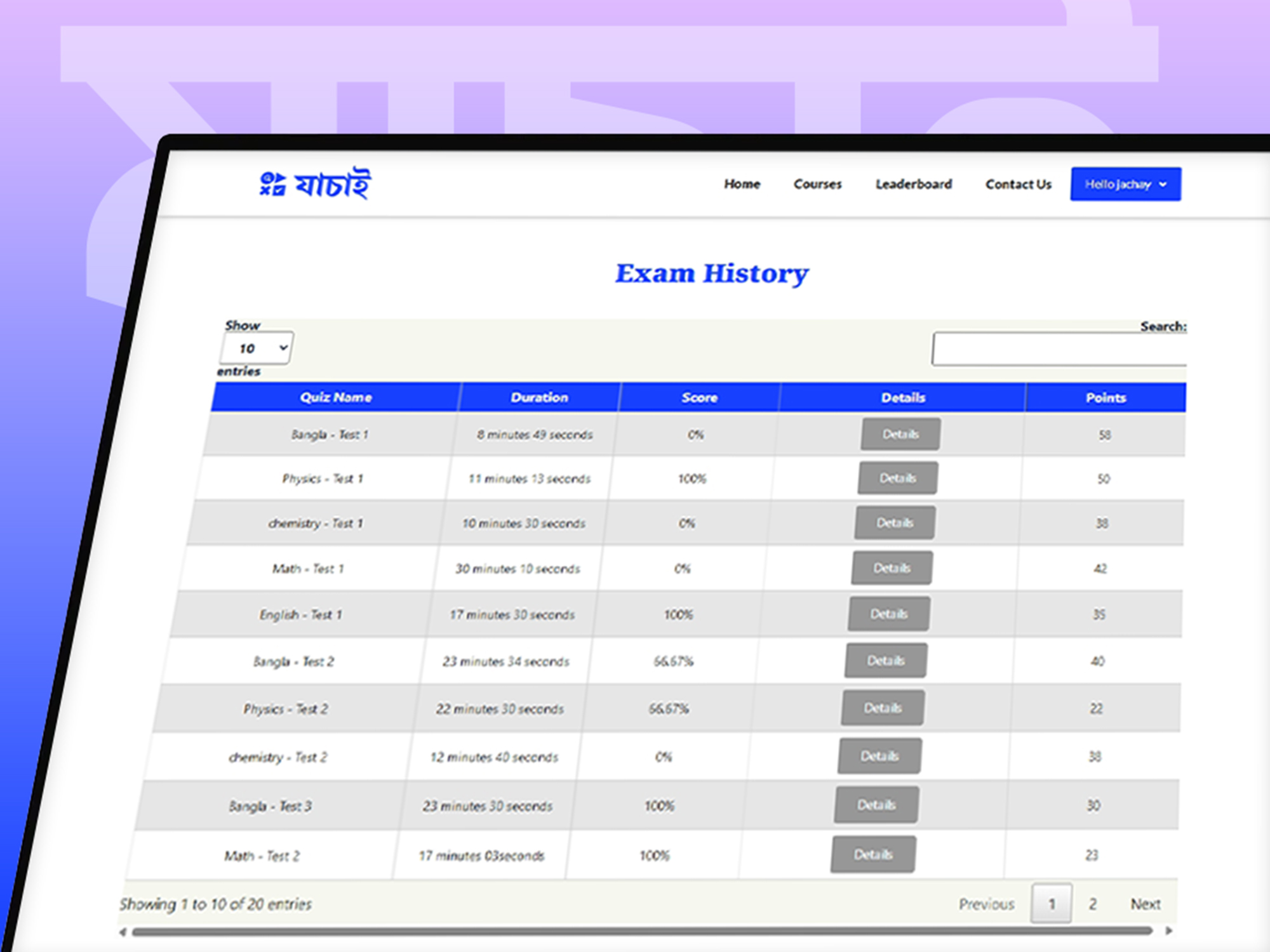View Details for English - Test 1

tap(888, 614)
